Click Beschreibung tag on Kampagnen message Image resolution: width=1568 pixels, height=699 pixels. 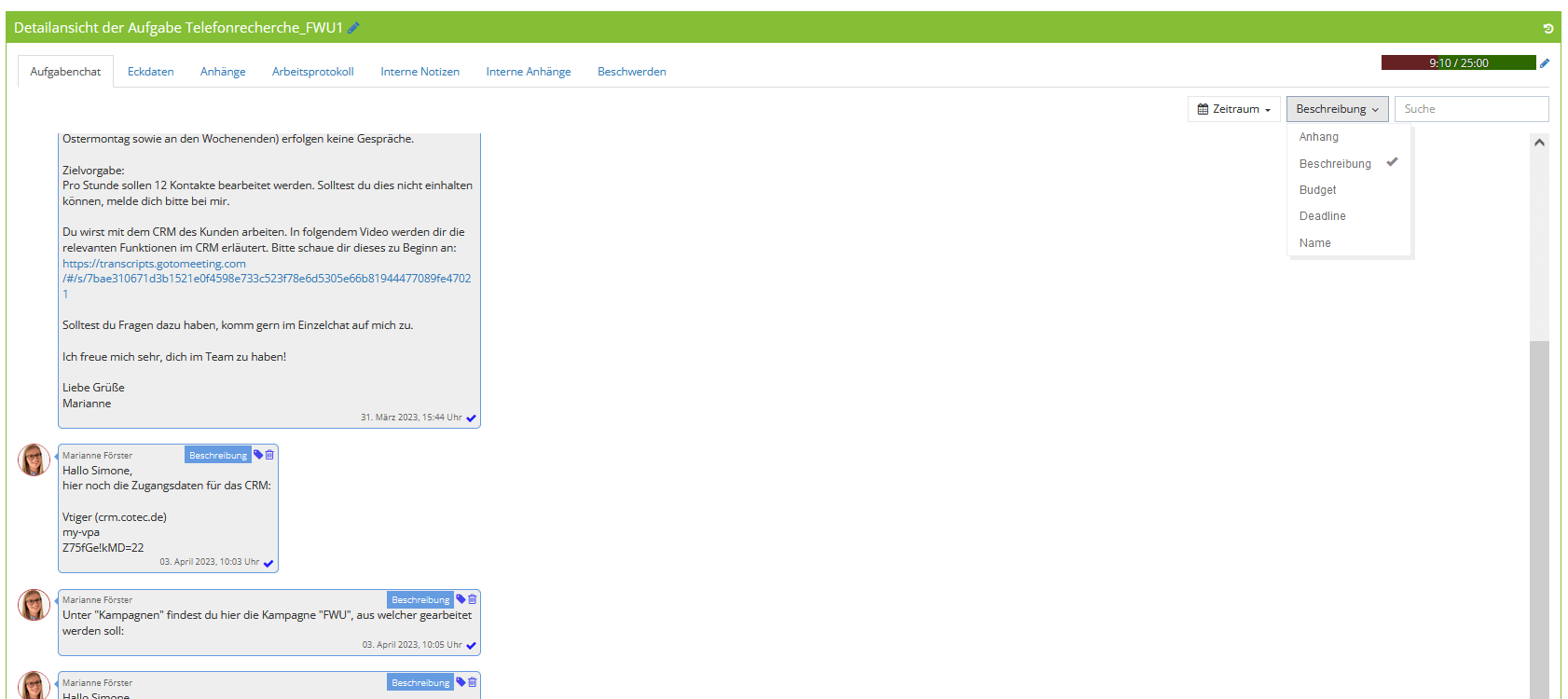click(x=420, y=599)
